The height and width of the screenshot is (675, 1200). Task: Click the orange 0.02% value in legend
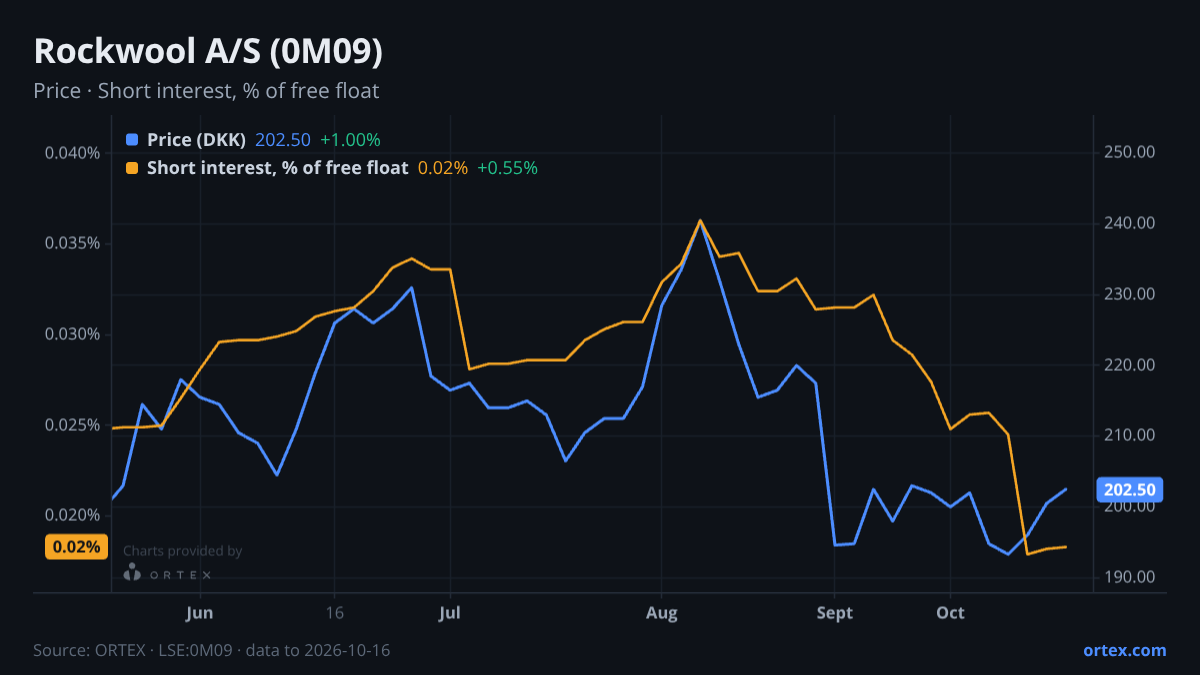(x=442, y=168)
